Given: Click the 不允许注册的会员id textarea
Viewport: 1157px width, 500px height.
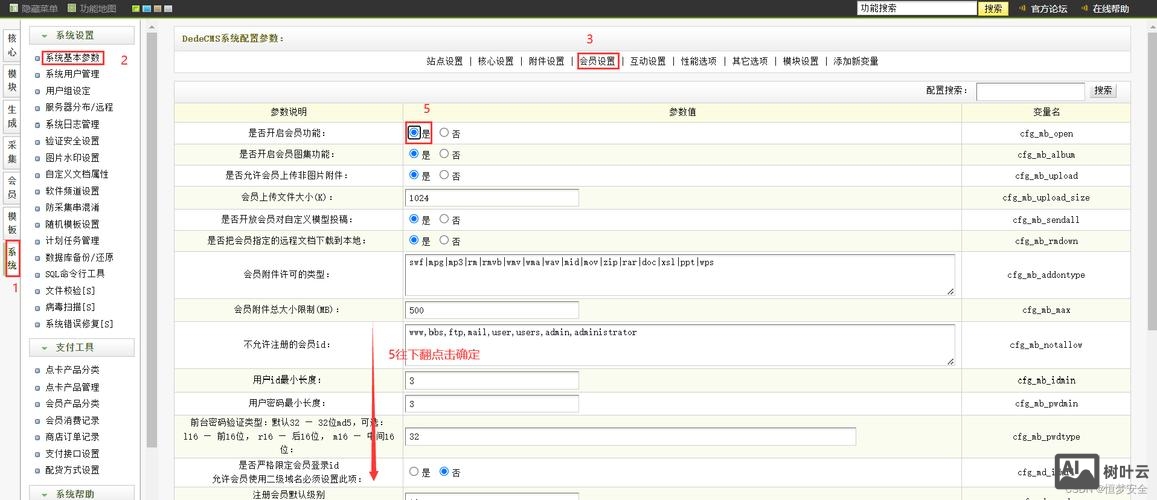Looking at the screenshot, I should point(680,344).
